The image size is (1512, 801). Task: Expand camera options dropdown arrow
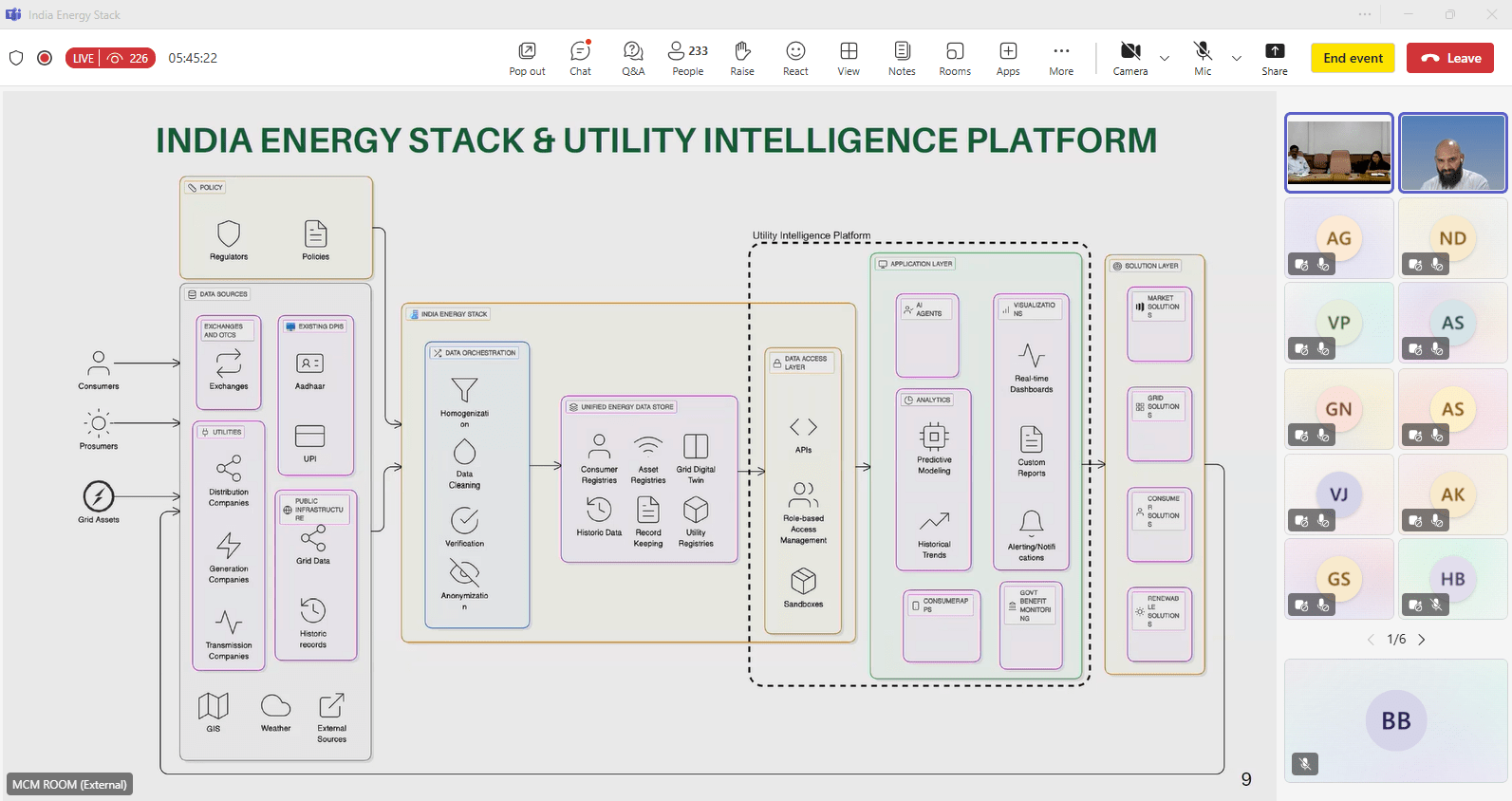(1165, 58)
